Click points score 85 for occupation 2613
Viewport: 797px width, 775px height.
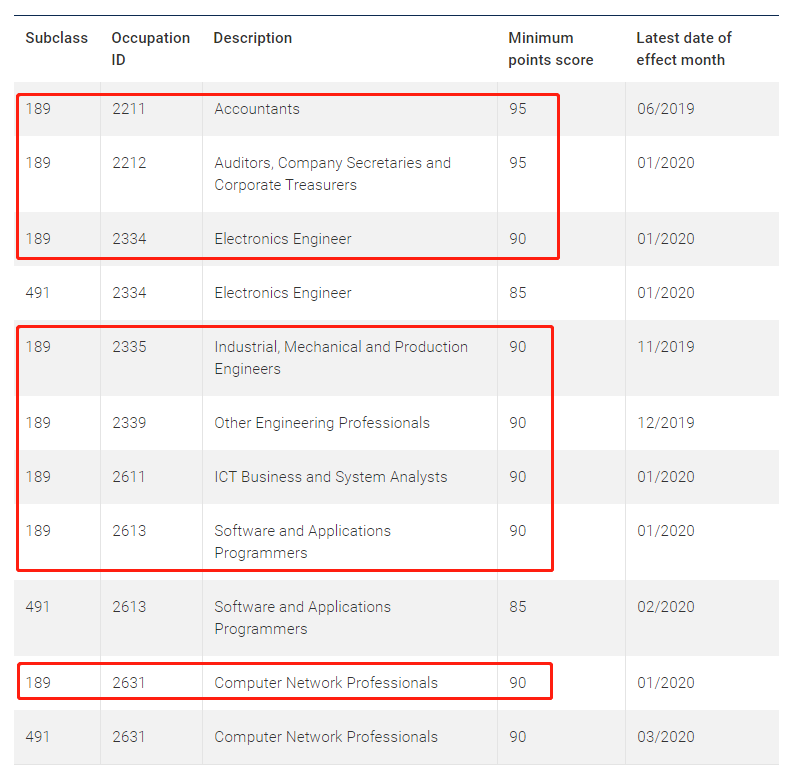coord(518,607)
